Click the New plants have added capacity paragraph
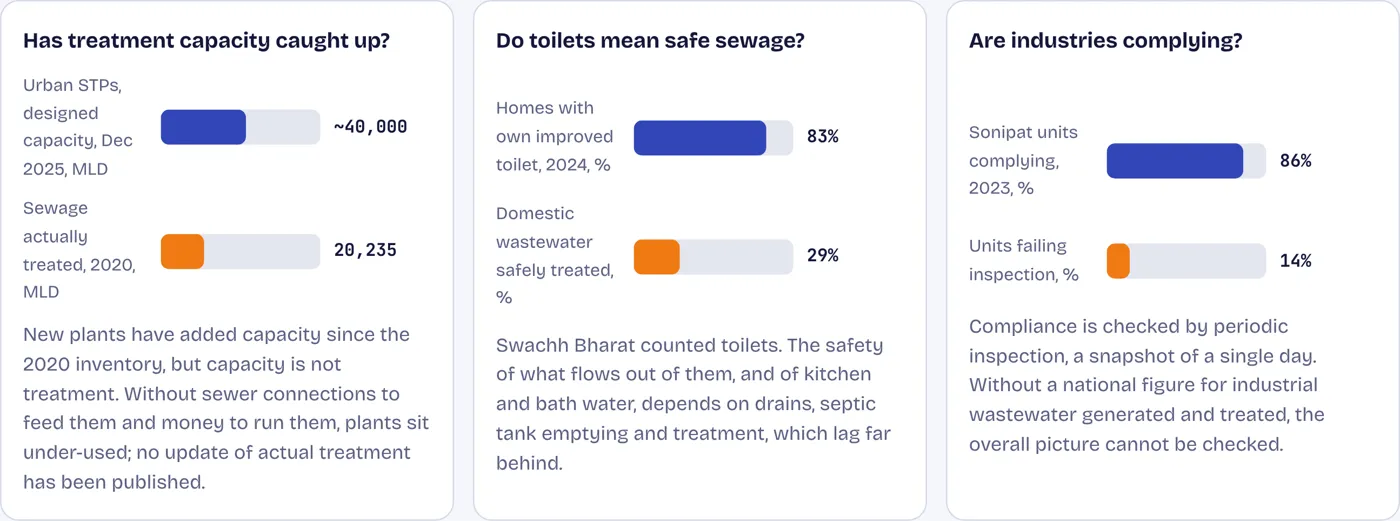The image size is (1400, 521). (x=227, y=408)
